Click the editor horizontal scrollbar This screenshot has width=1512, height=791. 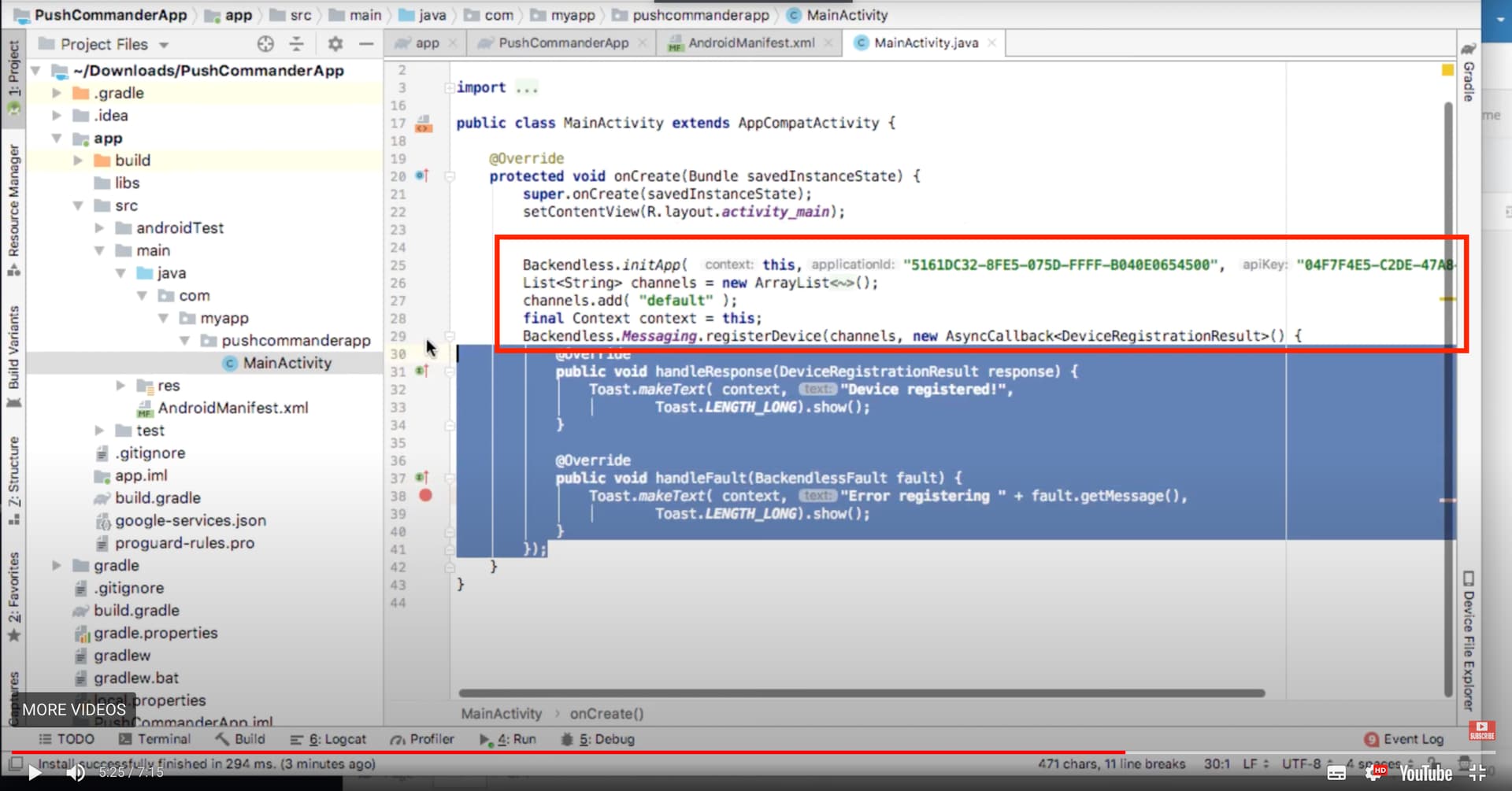click(862, 693)
